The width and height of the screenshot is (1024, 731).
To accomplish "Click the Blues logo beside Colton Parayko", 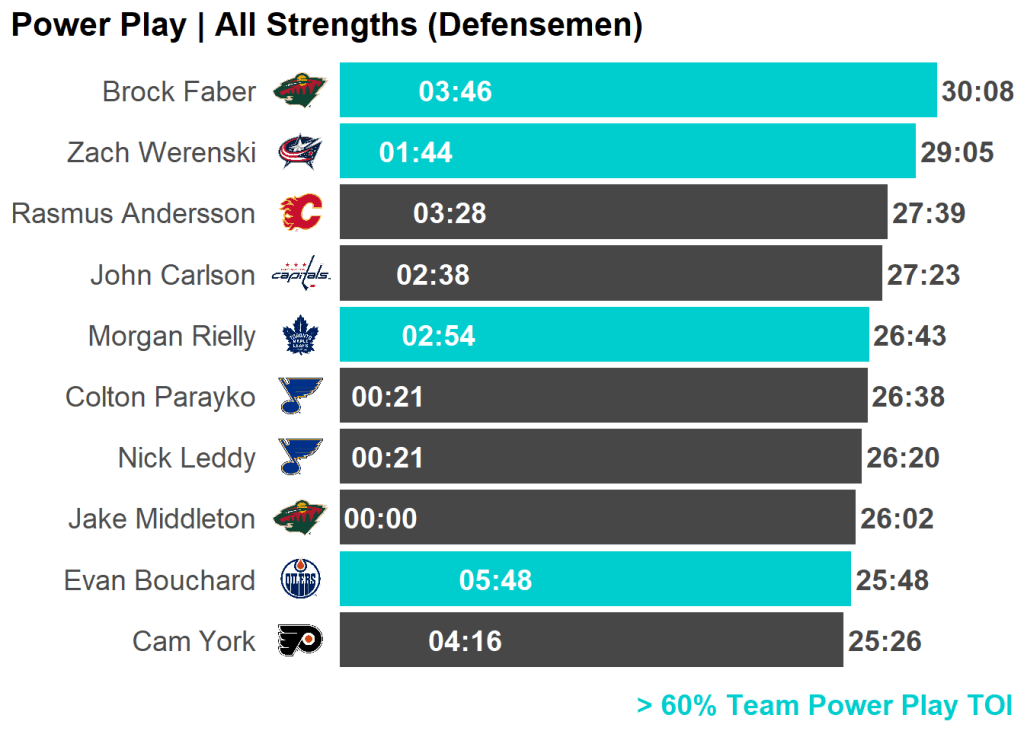I will (x=300, y=397).
